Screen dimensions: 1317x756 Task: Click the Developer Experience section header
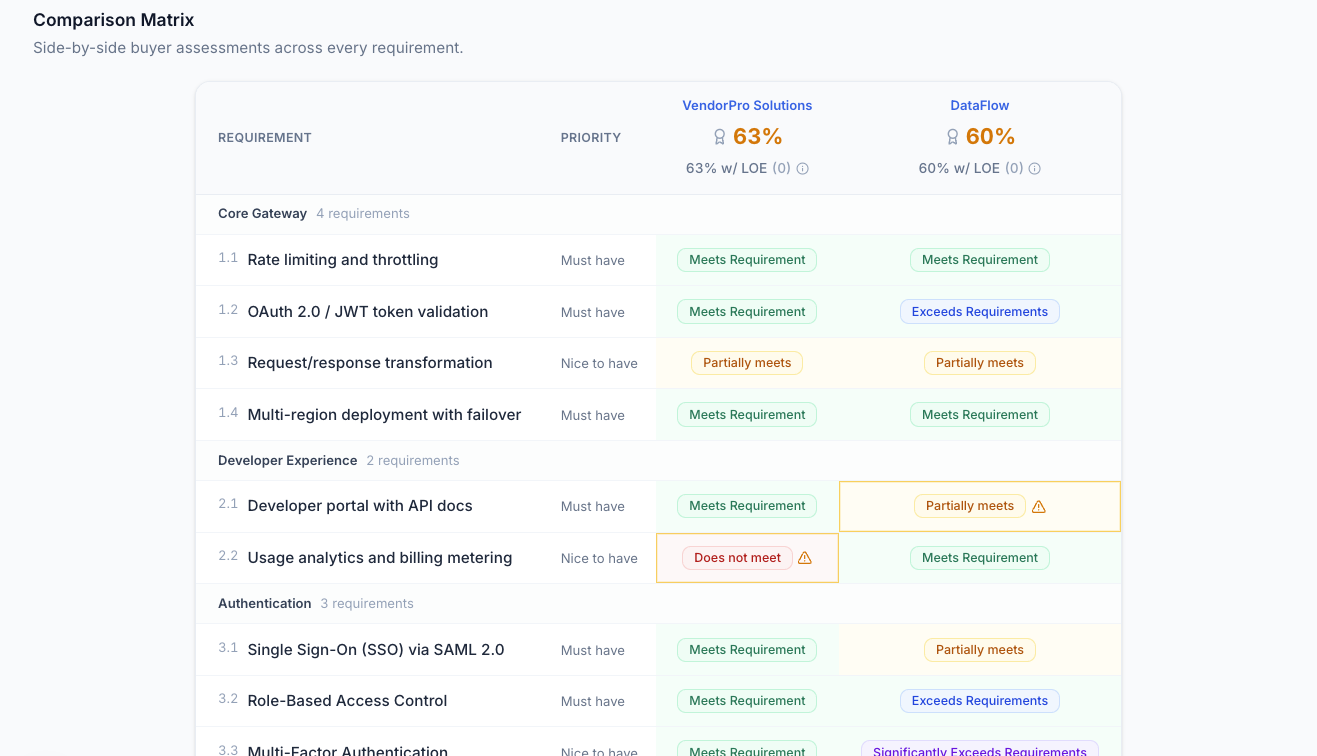(287, 461)
